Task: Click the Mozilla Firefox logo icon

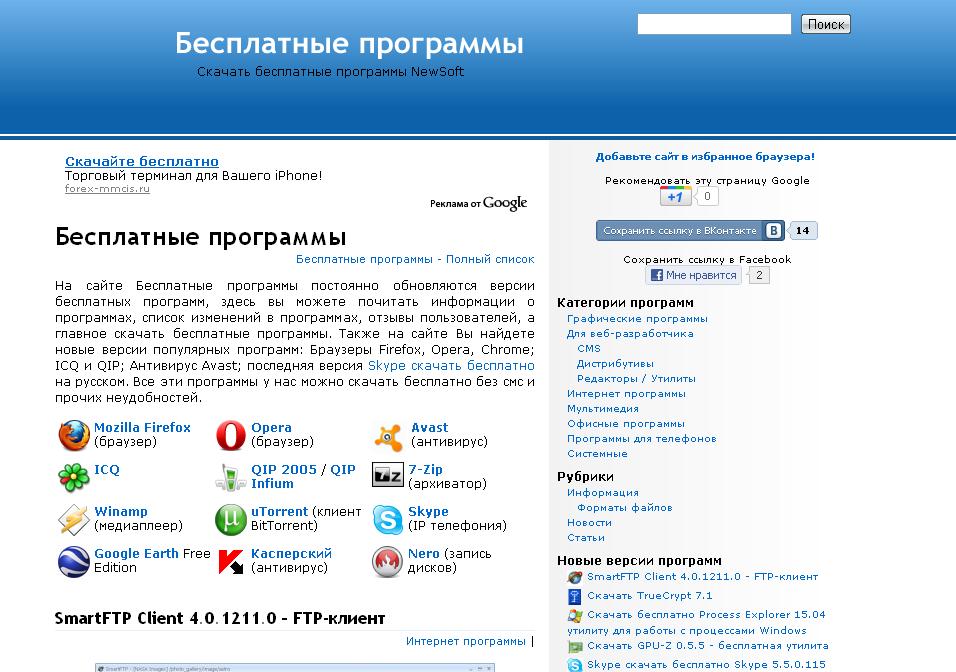Action: [74, 435]
